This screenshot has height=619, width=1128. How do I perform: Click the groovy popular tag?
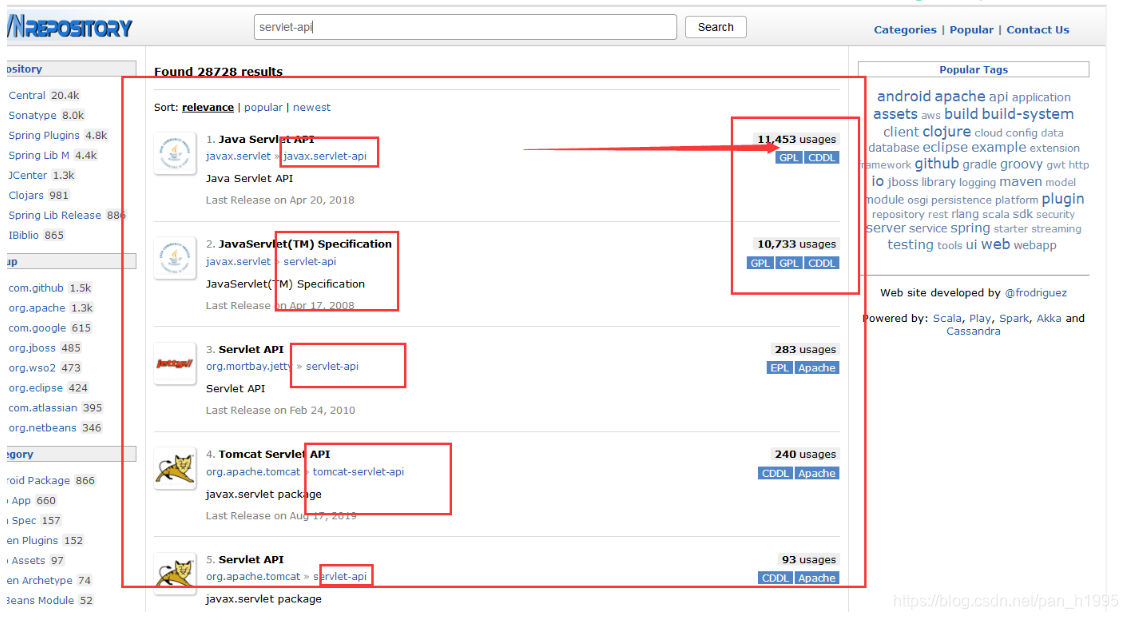pyautogui.click(x=1021, y=164)
